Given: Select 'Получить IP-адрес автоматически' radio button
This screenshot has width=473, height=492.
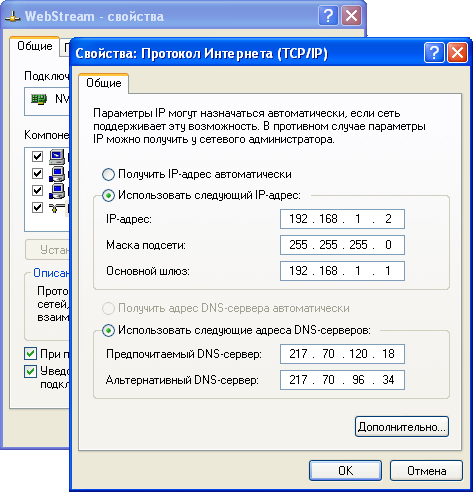Looking at the screenshot, I should [108, 174].
